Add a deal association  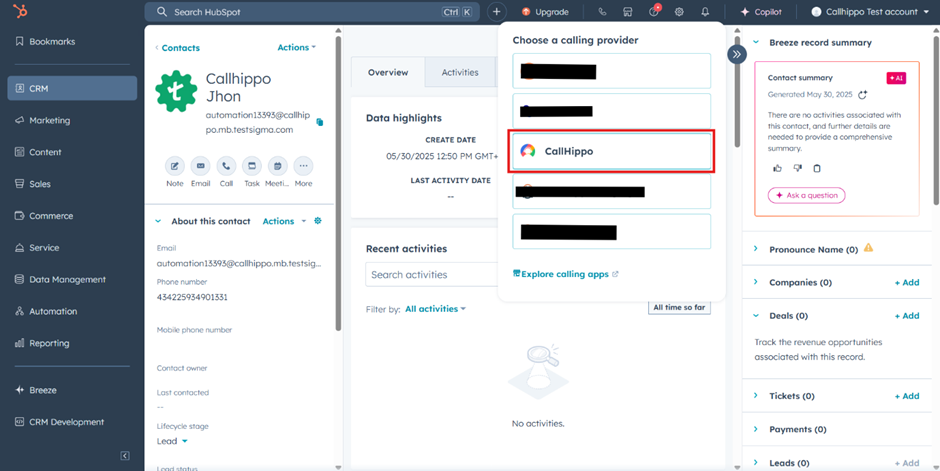click(906, 316)
